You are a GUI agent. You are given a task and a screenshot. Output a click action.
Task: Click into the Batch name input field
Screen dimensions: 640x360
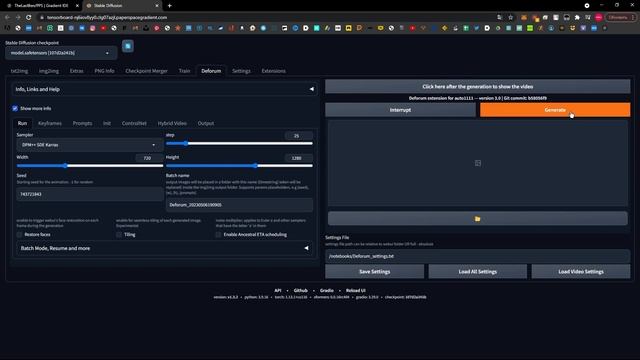tap(239, 205)
